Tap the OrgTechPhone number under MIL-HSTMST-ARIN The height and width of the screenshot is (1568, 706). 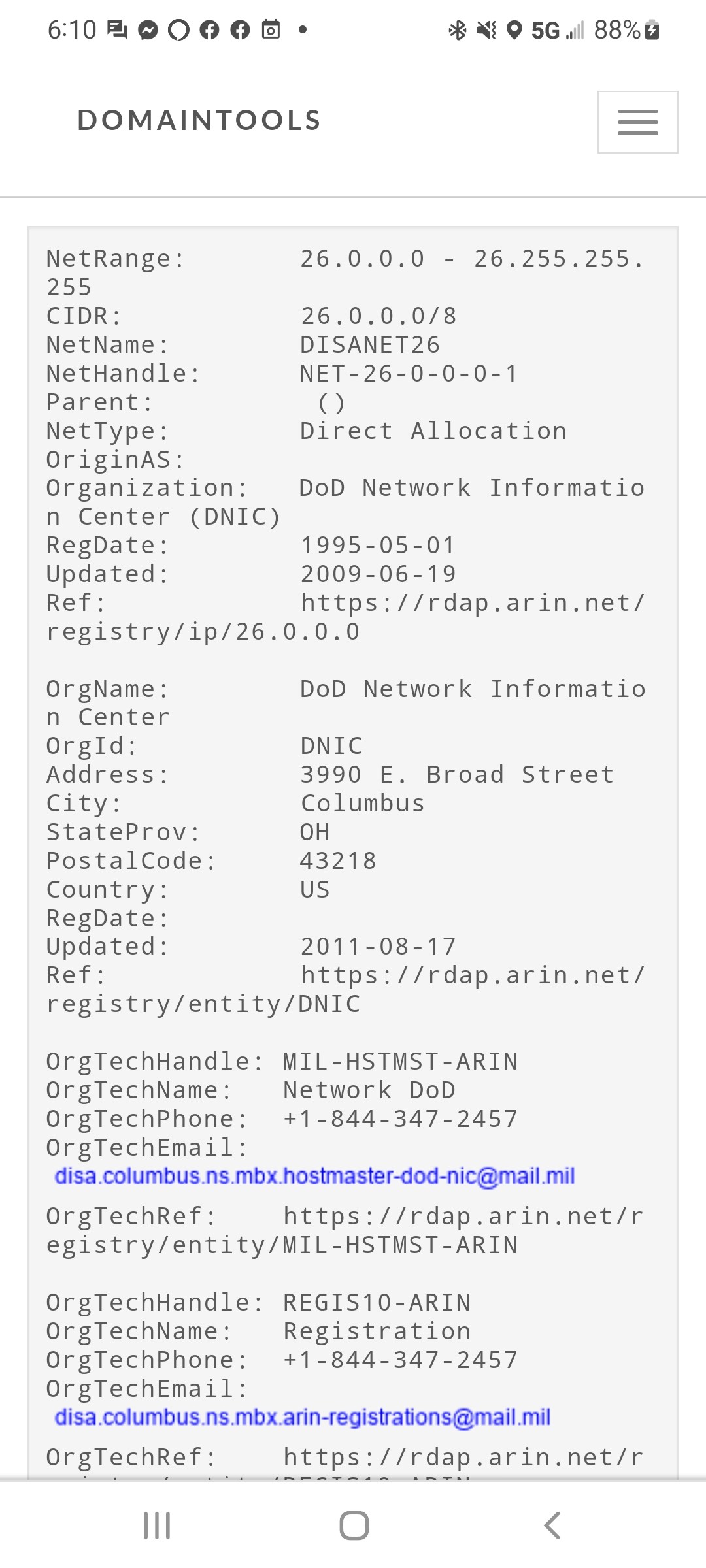coord(400,1119)
